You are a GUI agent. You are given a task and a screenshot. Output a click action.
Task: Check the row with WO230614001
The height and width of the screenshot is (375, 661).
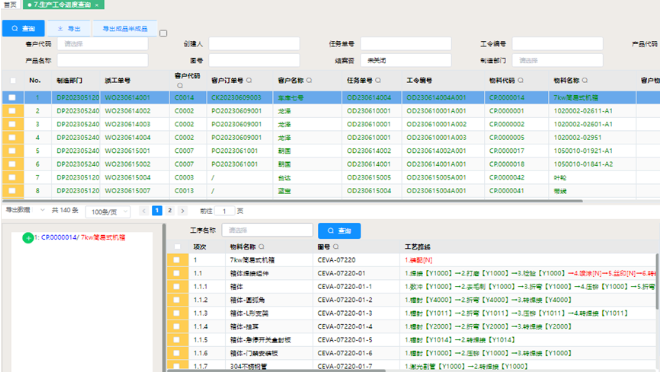pos(12,98)
